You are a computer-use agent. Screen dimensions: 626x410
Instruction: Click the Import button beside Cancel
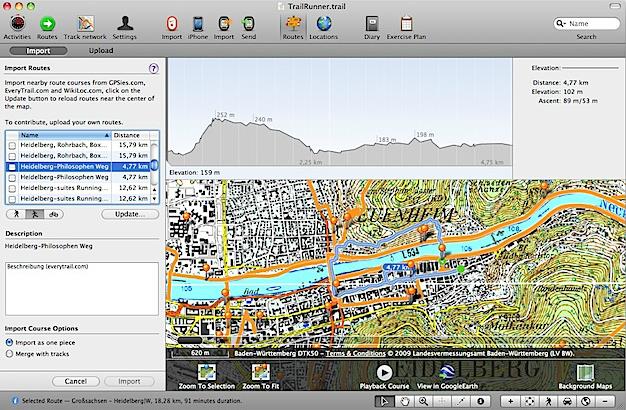(129, 381)
